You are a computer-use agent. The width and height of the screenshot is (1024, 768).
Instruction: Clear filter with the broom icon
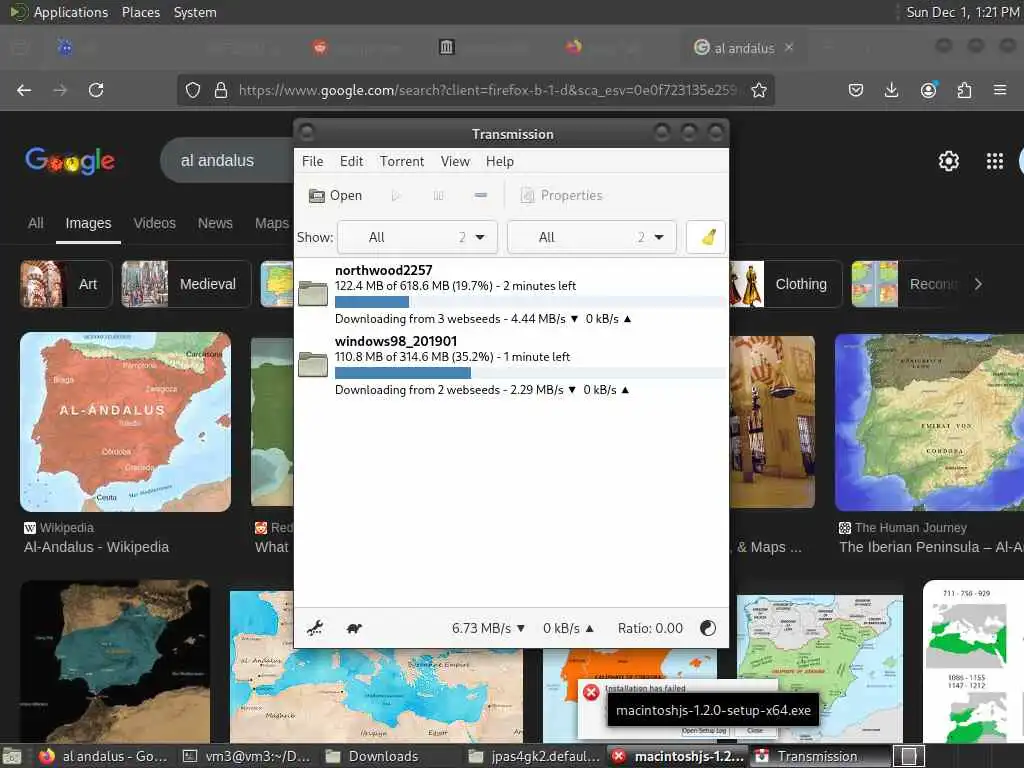(x=707, y=237)
